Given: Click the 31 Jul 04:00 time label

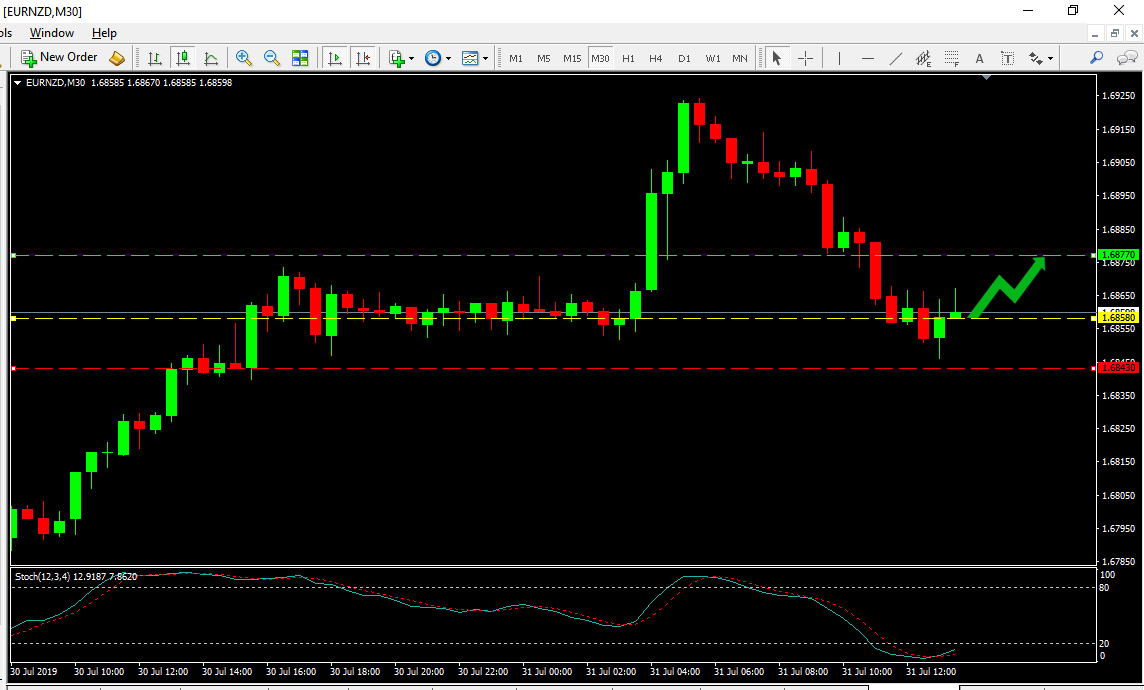Looking at the screenshot, I should tap(674, 672).
